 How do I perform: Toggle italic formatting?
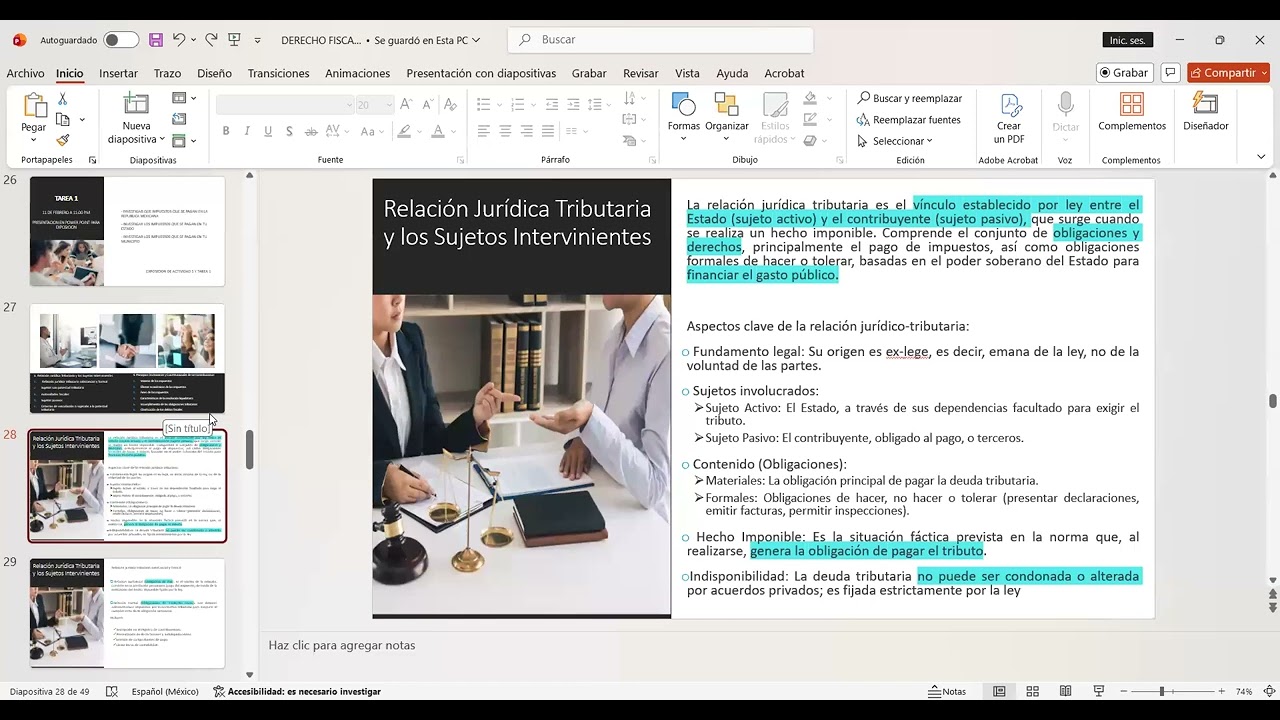click(x=247, y=131)
